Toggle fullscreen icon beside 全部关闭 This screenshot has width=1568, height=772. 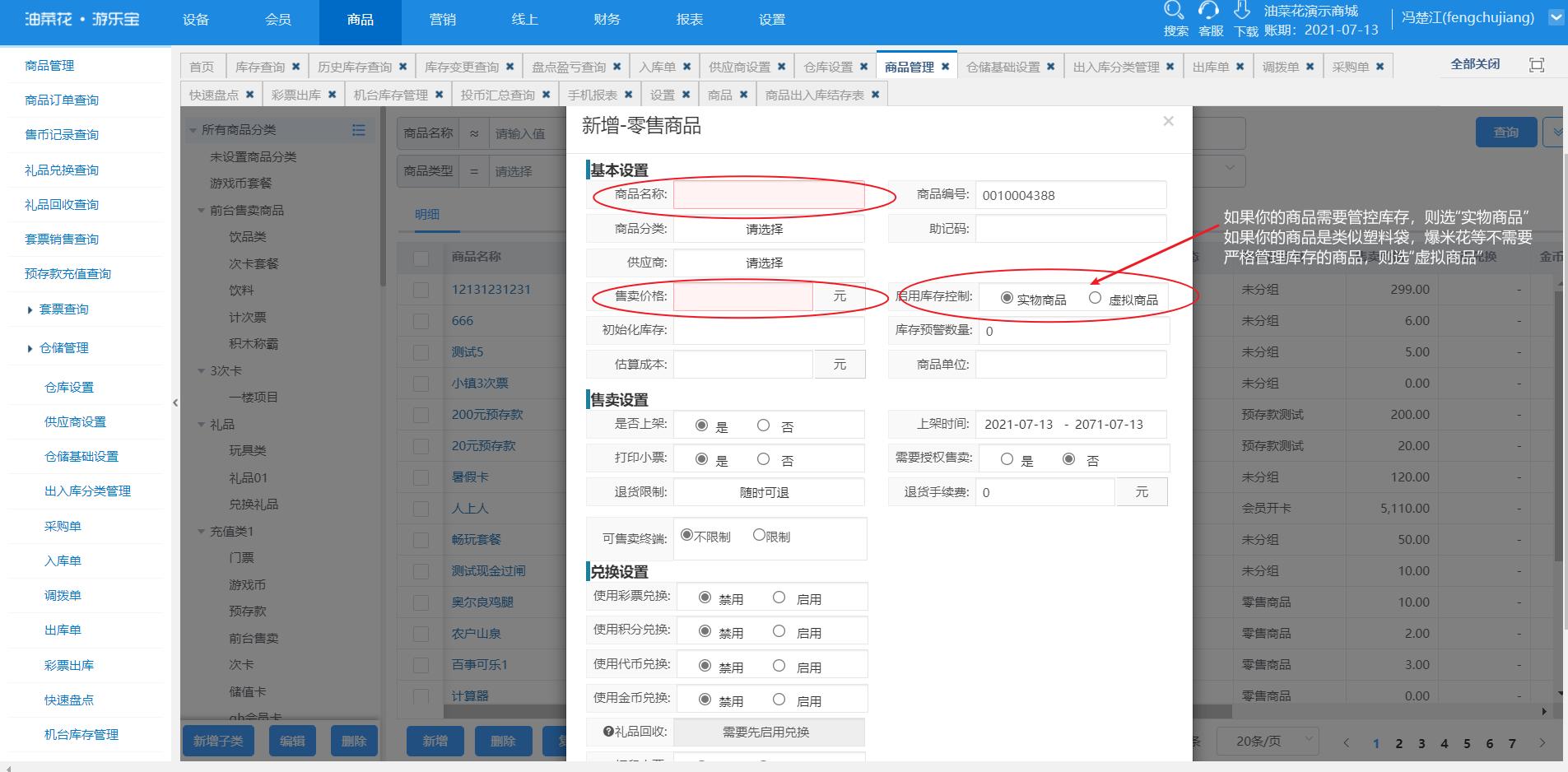point(1536,65)
